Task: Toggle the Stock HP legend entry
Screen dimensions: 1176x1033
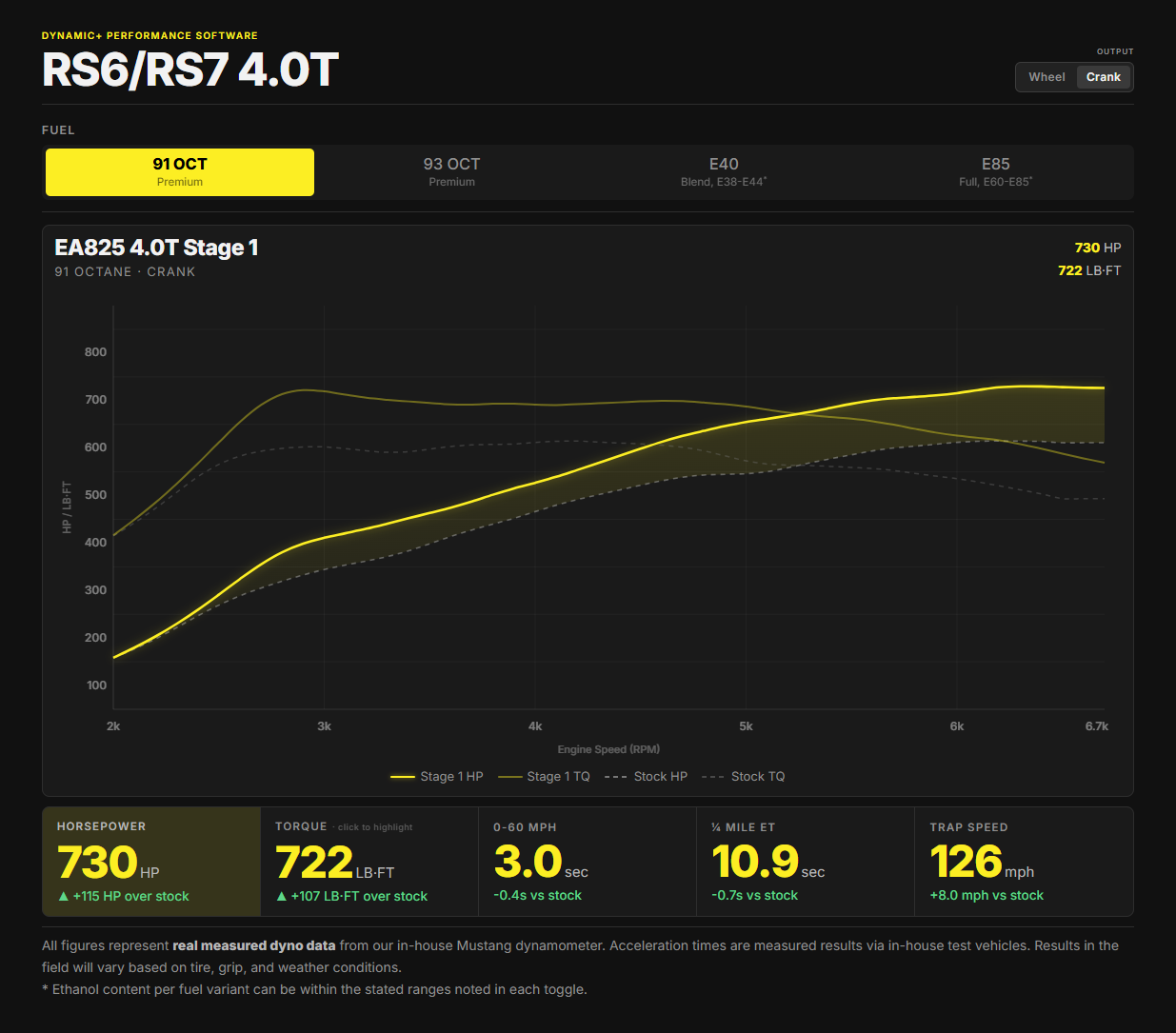Action: click(646, 777)
